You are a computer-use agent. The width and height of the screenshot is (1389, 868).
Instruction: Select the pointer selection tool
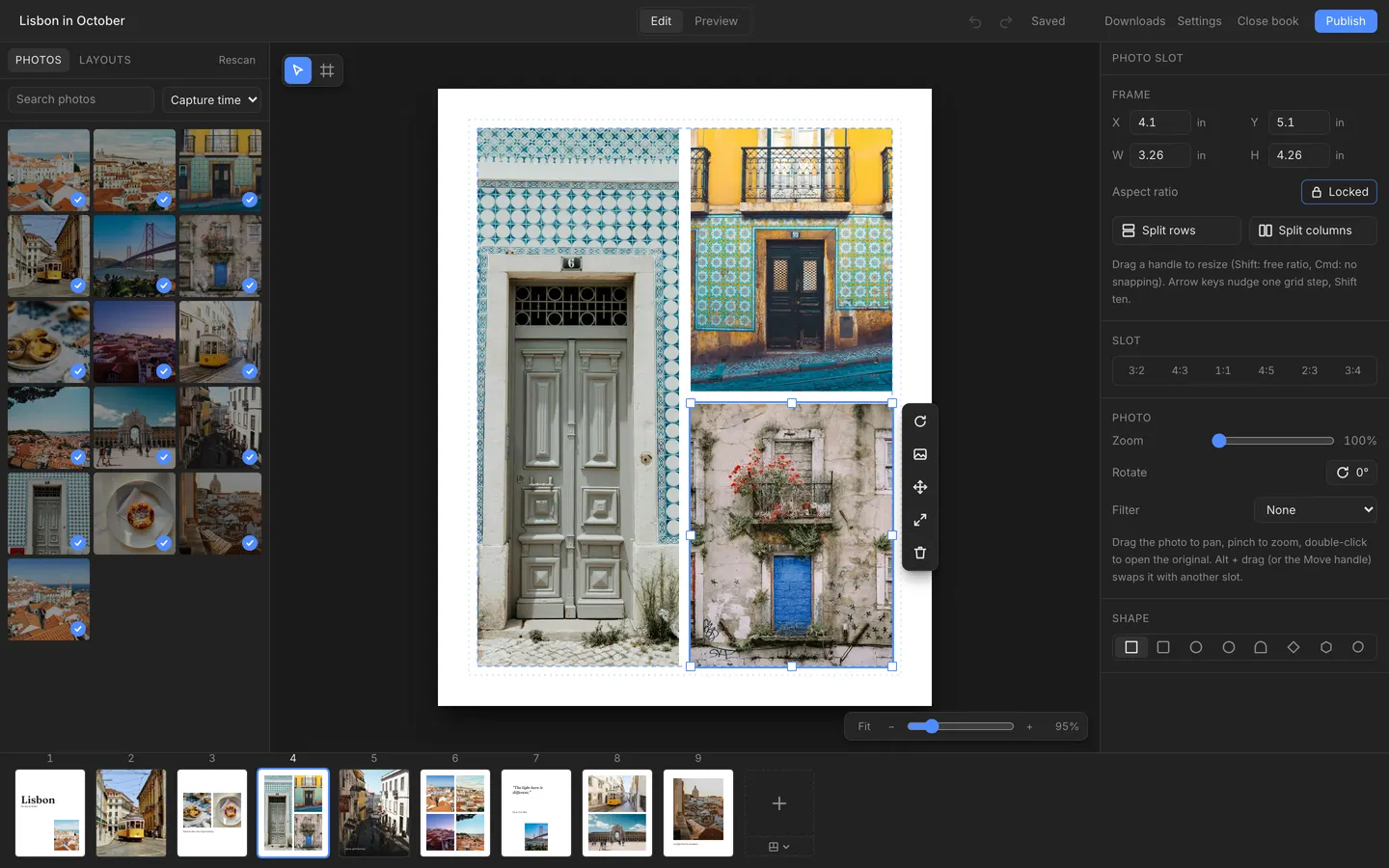298,70
